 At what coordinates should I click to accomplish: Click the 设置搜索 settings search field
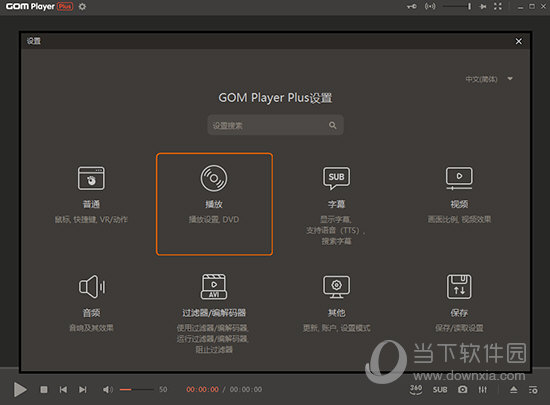(x=275, y=125)
